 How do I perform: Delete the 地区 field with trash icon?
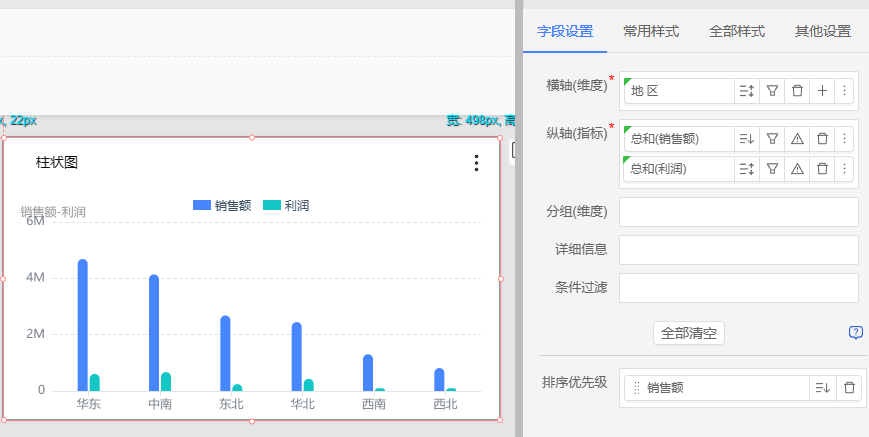pos(797,91)
